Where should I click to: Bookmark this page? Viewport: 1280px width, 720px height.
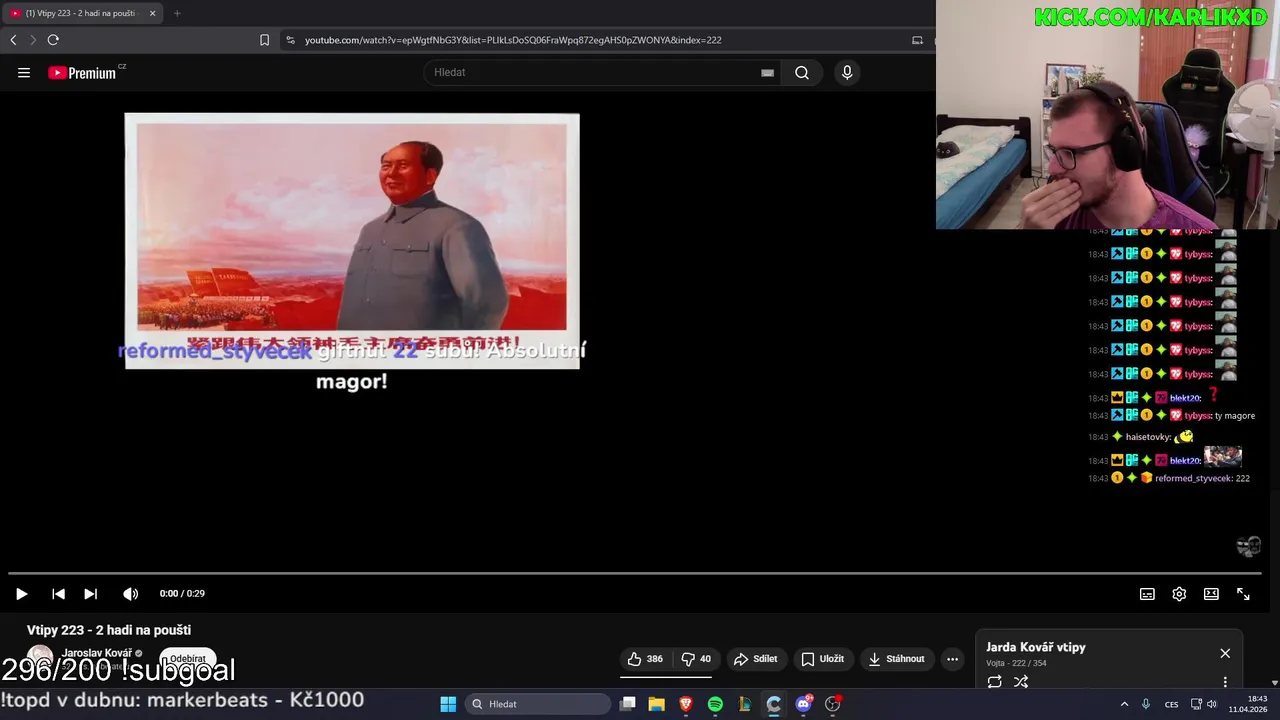[264, 40]
